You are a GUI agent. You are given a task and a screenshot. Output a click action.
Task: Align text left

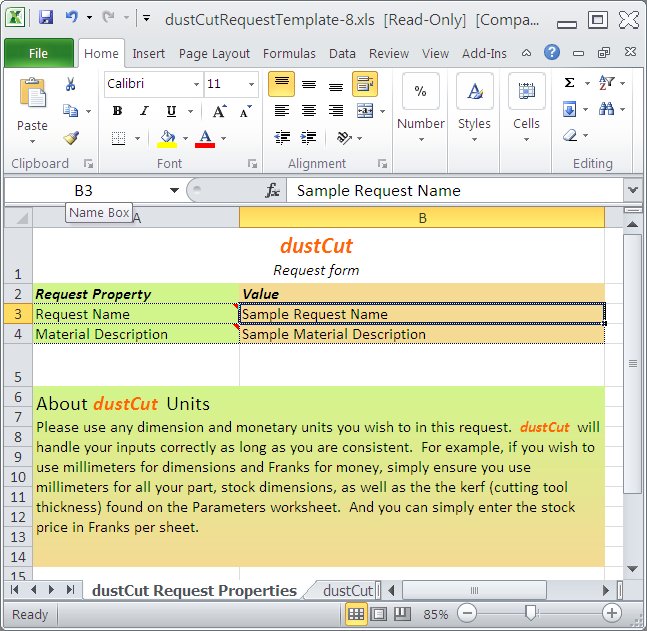(x=282, y=111)
